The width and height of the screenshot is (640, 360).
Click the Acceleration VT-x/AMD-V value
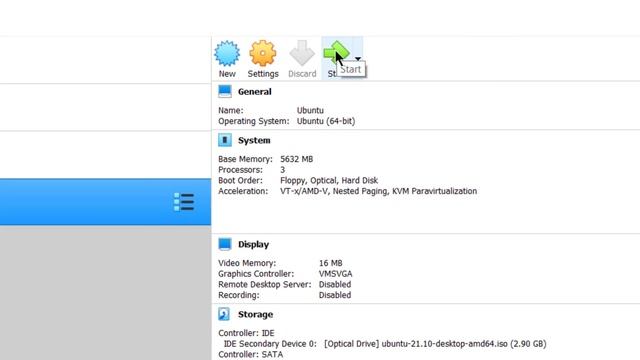pos(378,191)
